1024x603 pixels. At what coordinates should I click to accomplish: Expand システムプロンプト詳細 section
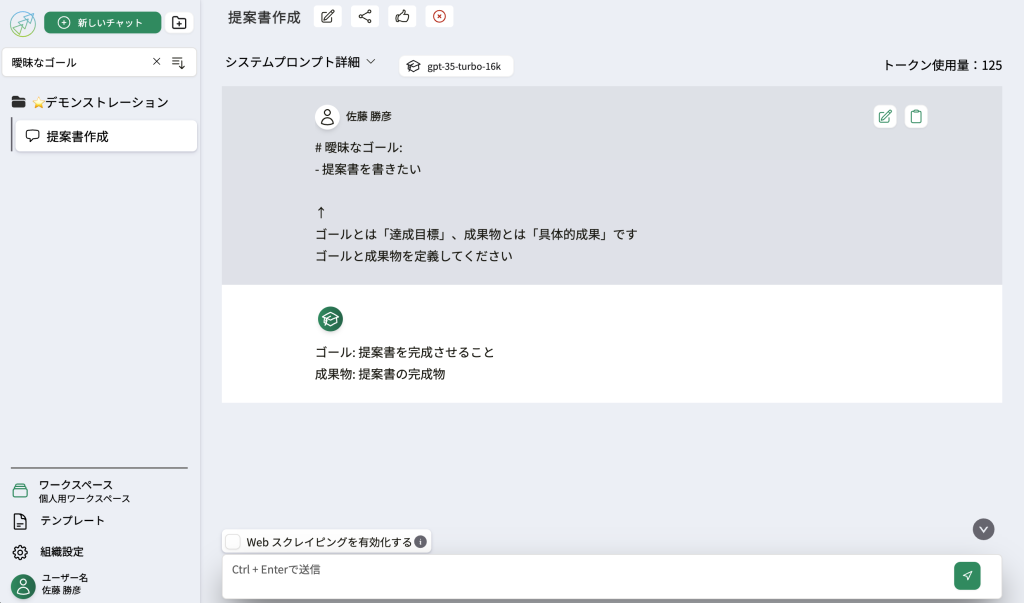coord(300,62)
